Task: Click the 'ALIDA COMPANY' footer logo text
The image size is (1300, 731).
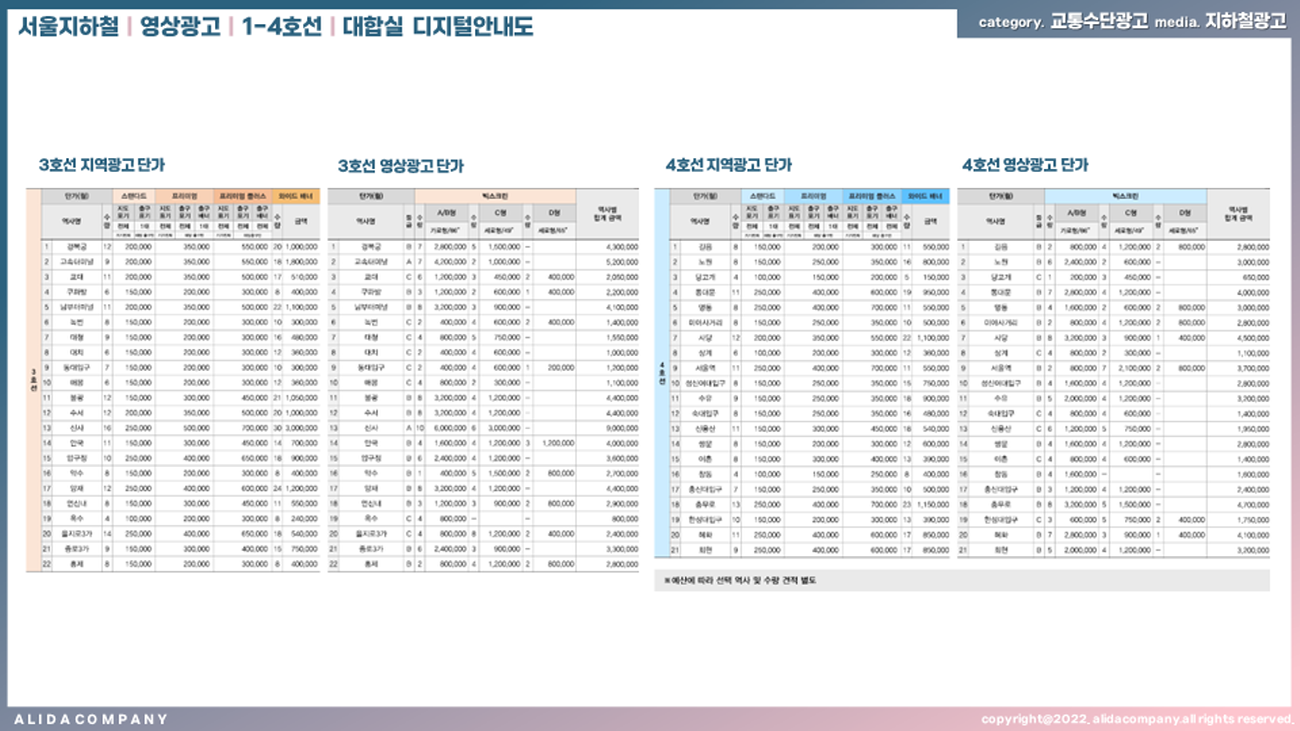Action: (91, 719)
